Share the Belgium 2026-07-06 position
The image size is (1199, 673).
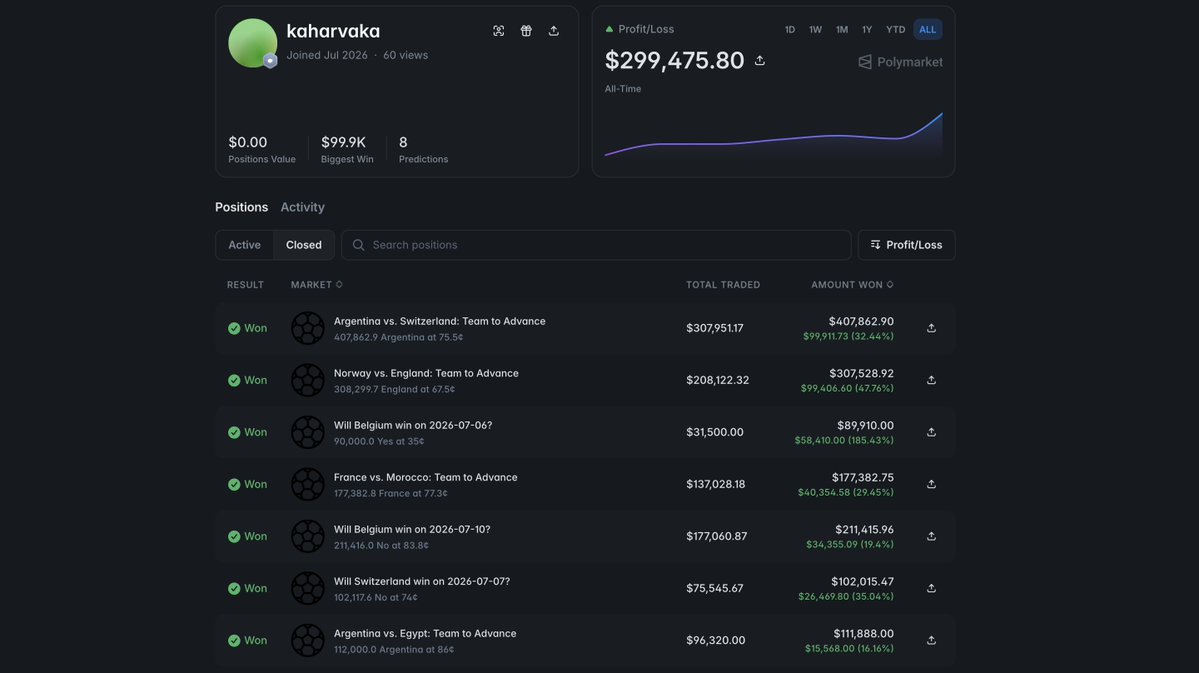[x=931, y=432]
